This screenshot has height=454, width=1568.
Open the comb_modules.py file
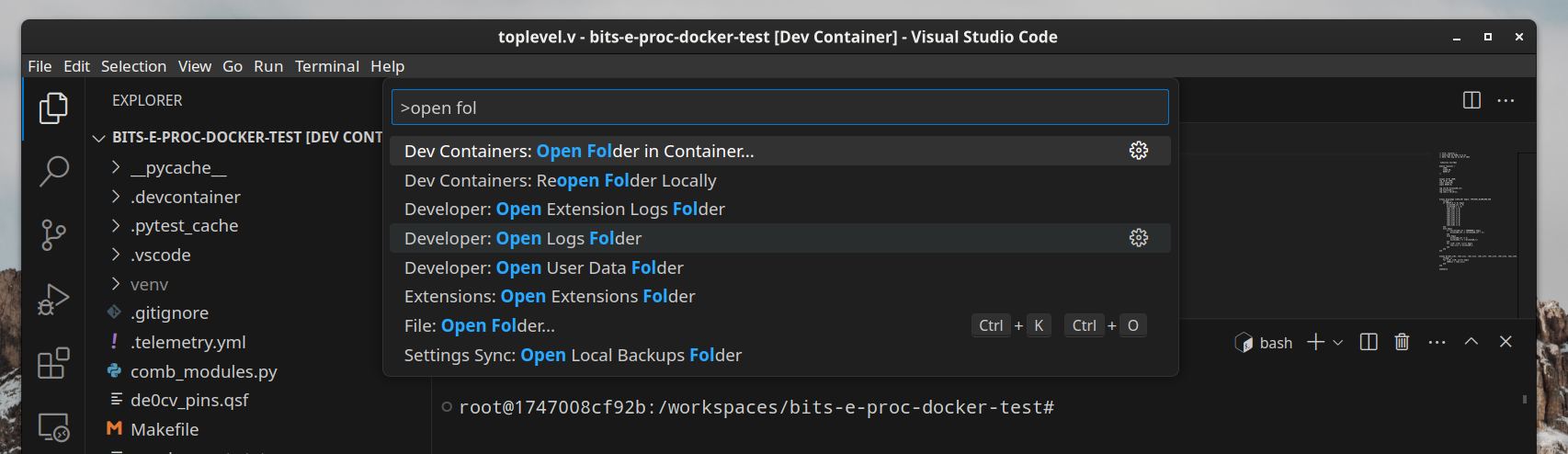[203, 371]
